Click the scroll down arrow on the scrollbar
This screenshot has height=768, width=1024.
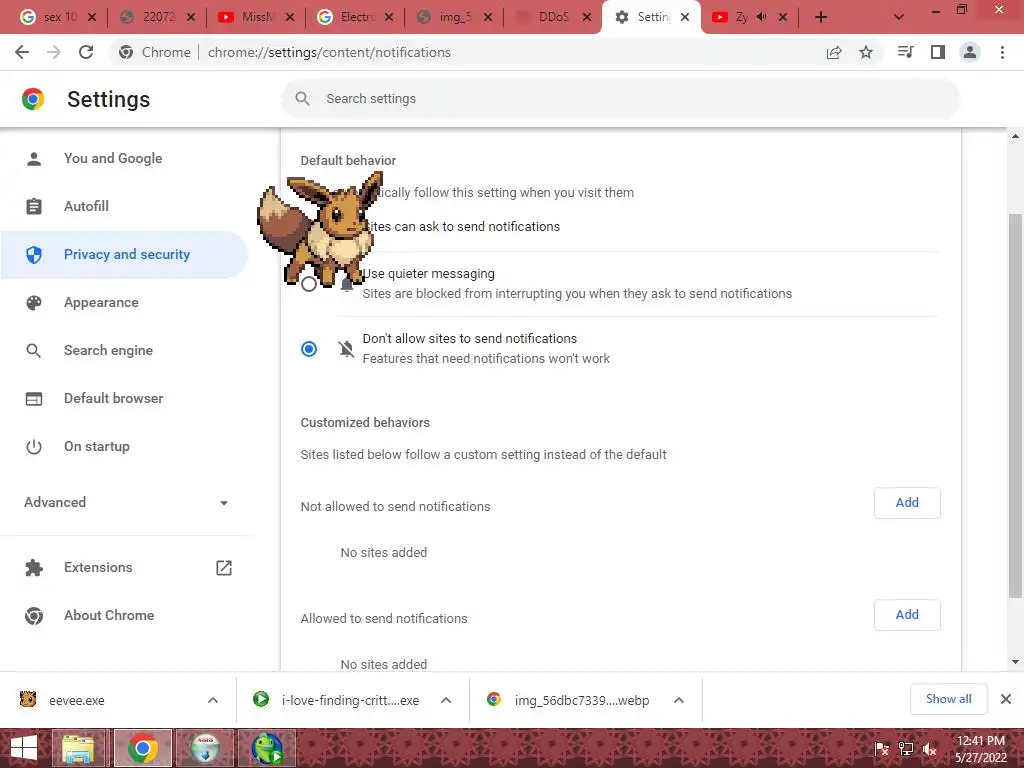pos(1015,662)
